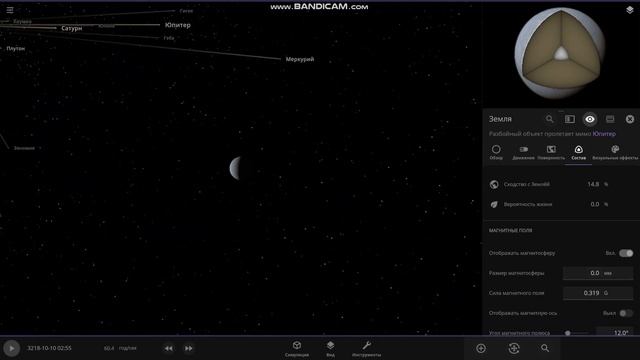The height and width of the screenshot is (360, 640).
Task: Select the Меркурий label in space view
Action: click(x=300, y=59)
